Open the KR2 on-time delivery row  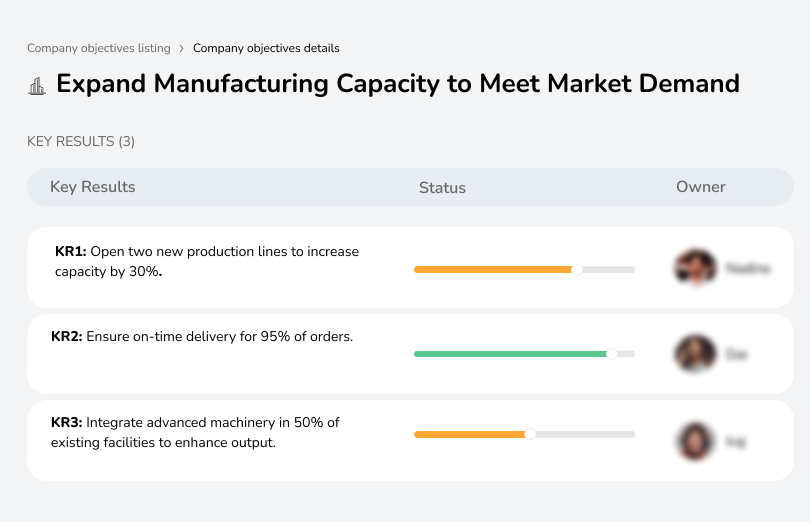tap(202, 337)
